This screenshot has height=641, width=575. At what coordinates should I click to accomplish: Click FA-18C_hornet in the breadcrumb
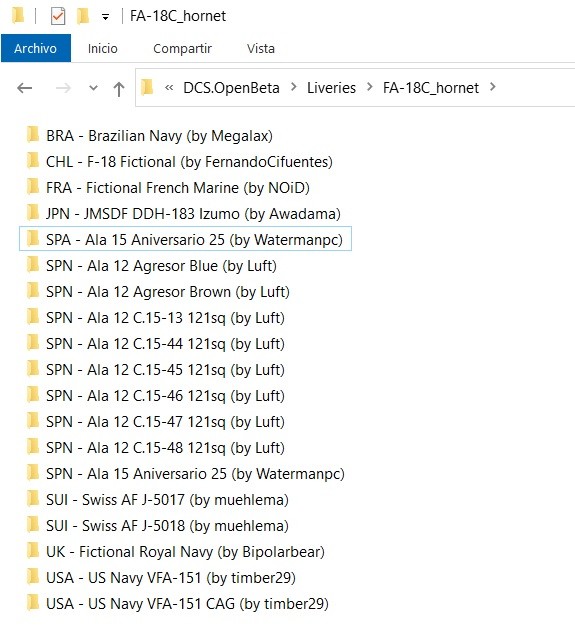(431, 87)
